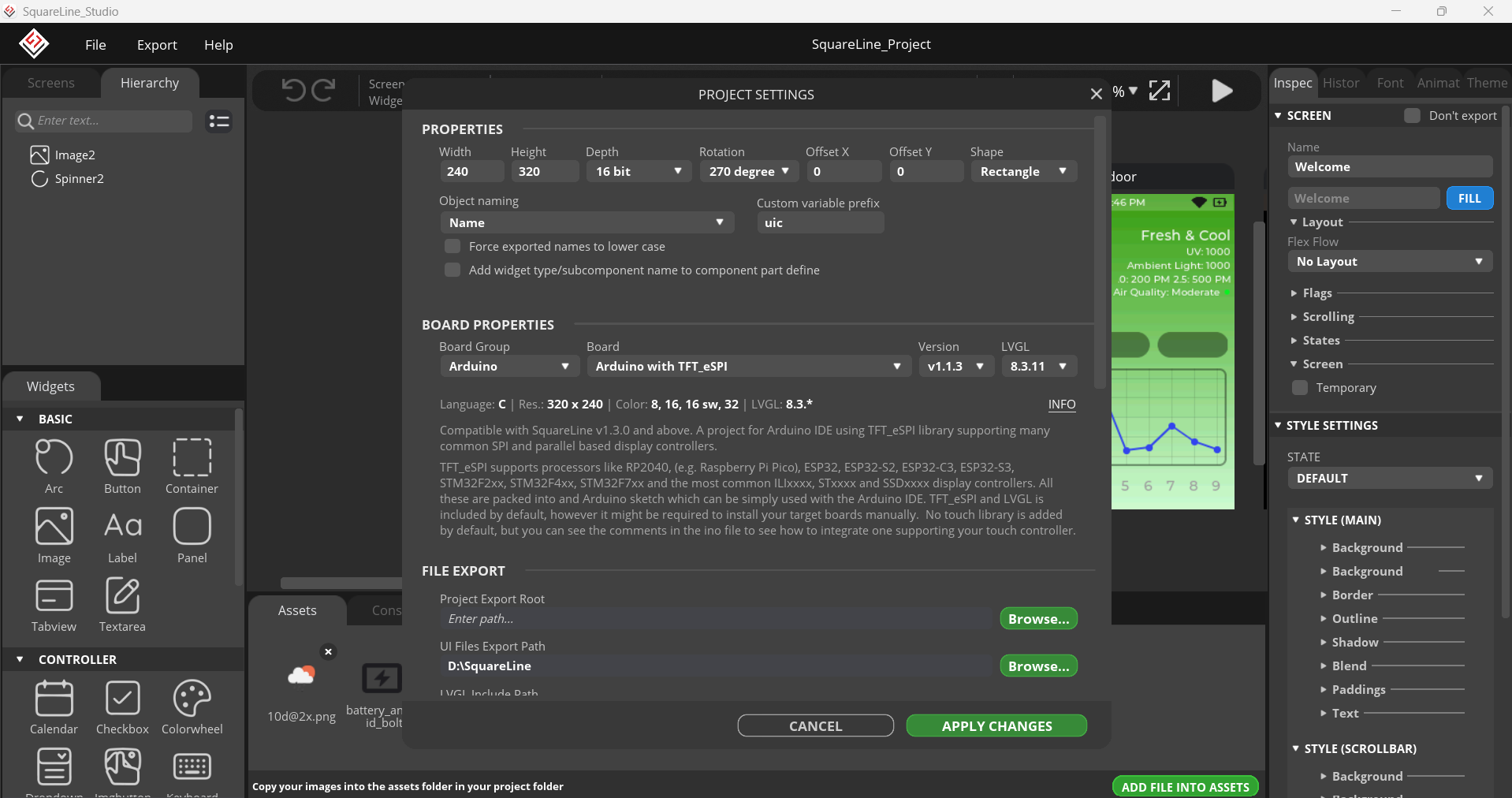Select the Label widget

point(122,535)
